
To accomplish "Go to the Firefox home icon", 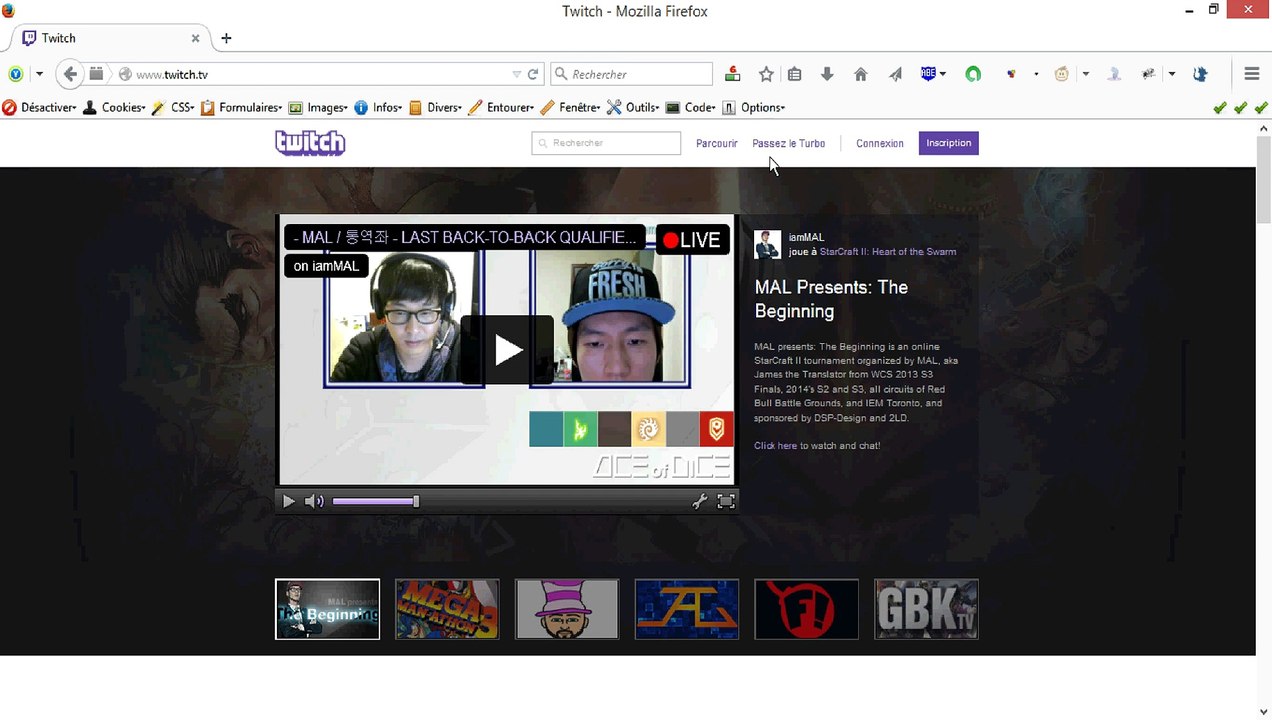I will 860,74.
